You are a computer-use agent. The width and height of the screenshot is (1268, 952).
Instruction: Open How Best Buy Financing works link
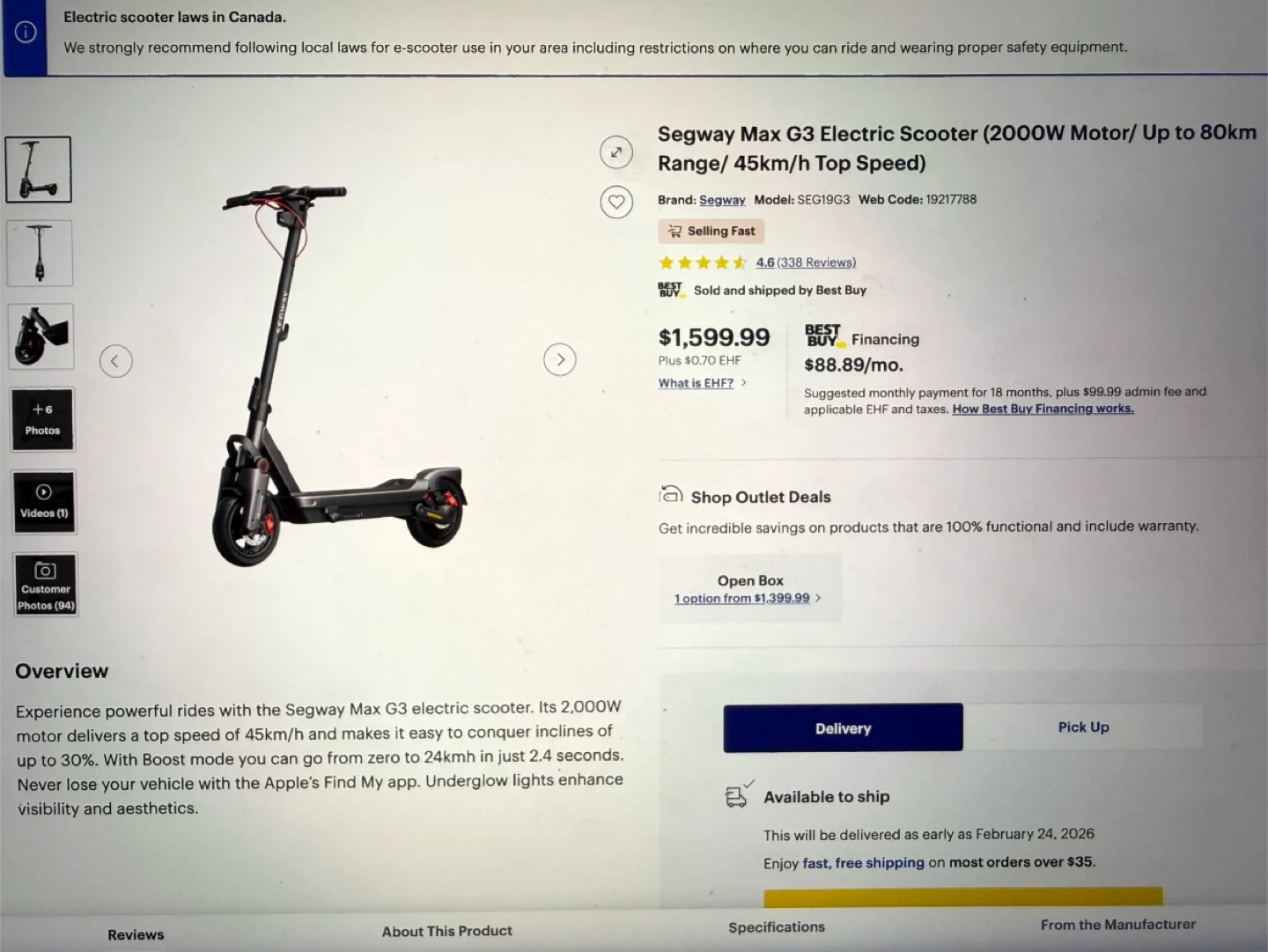coord(1043,409)
